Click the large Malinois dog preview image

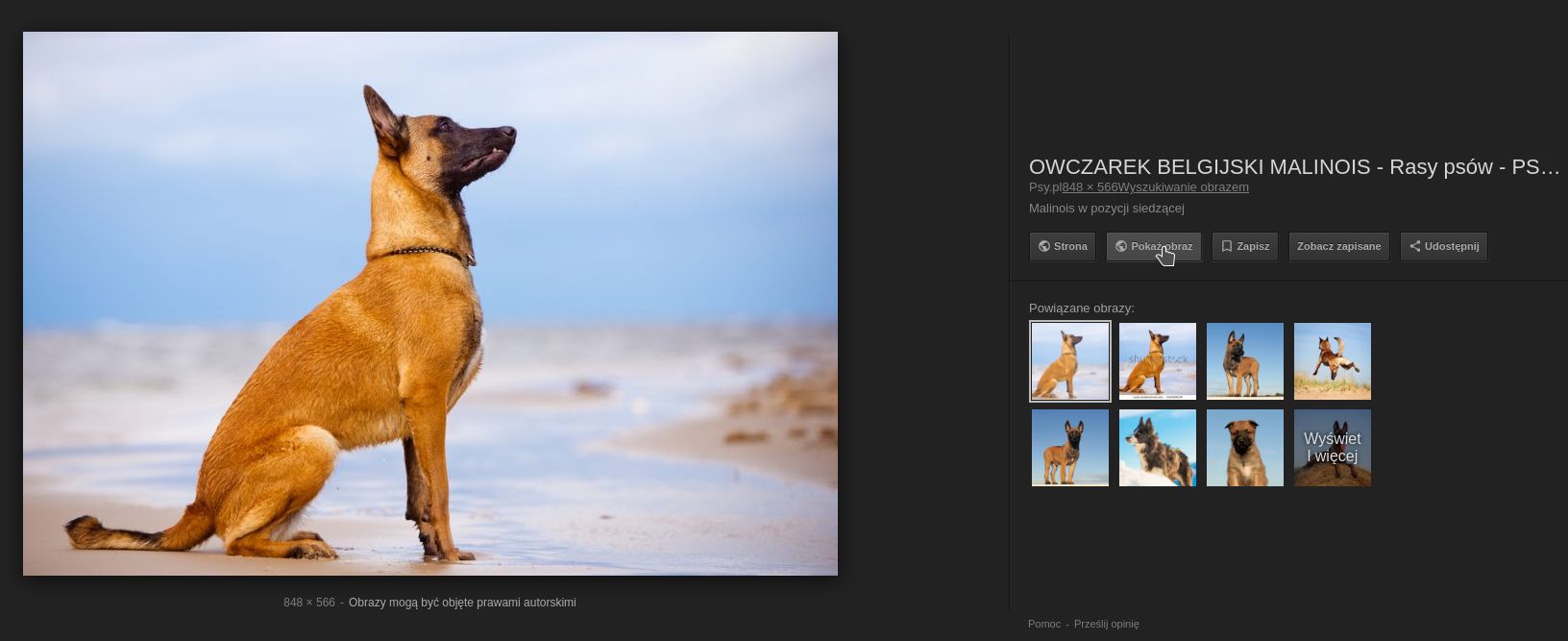tap(430, 304)
